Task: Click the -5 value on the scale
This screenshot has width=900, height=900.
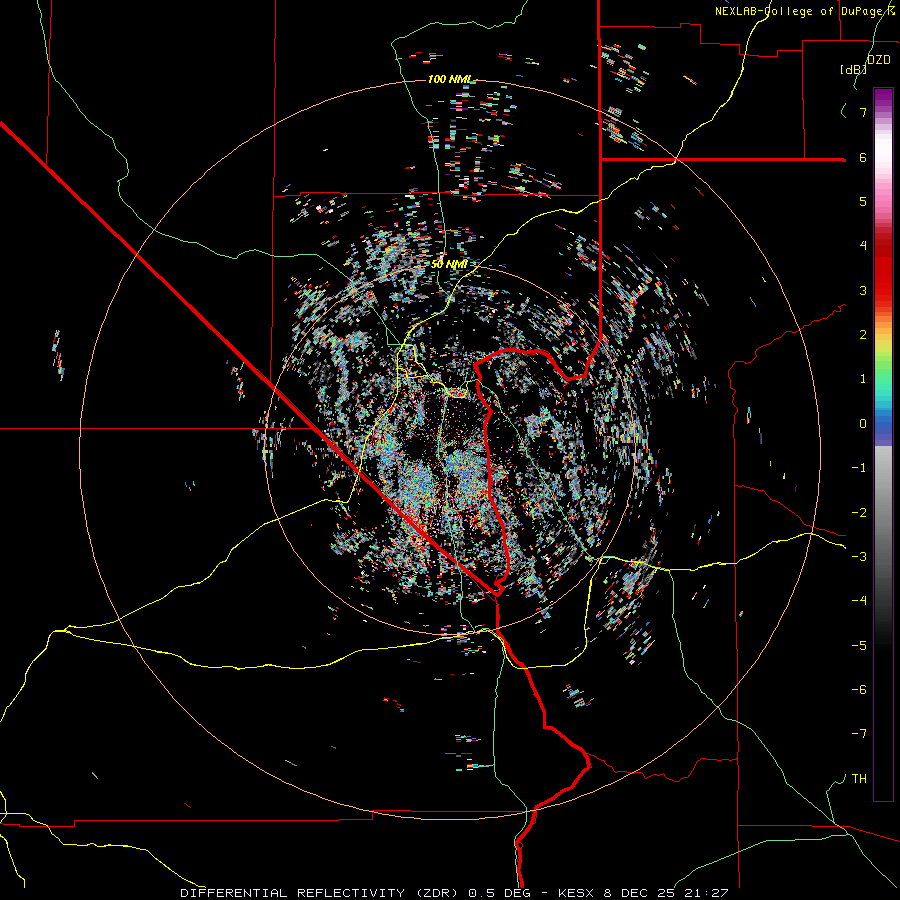Action: (859, 646)
